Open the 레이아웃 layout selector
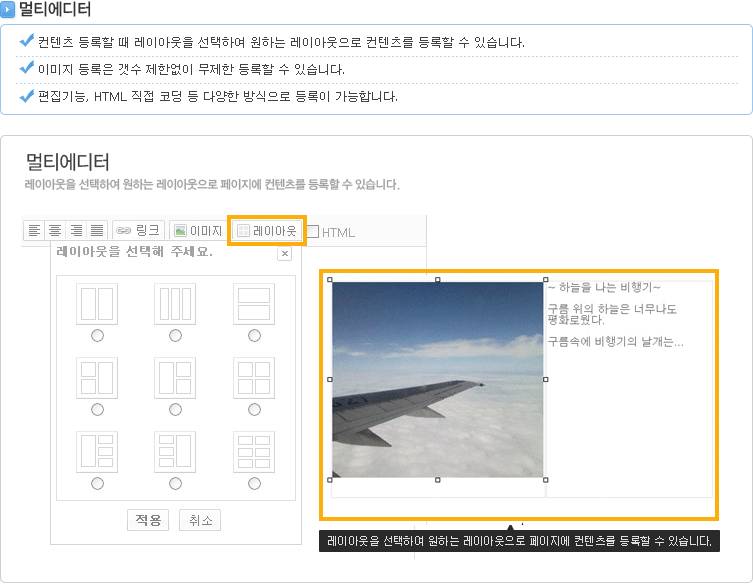 [x=267, y=231]
